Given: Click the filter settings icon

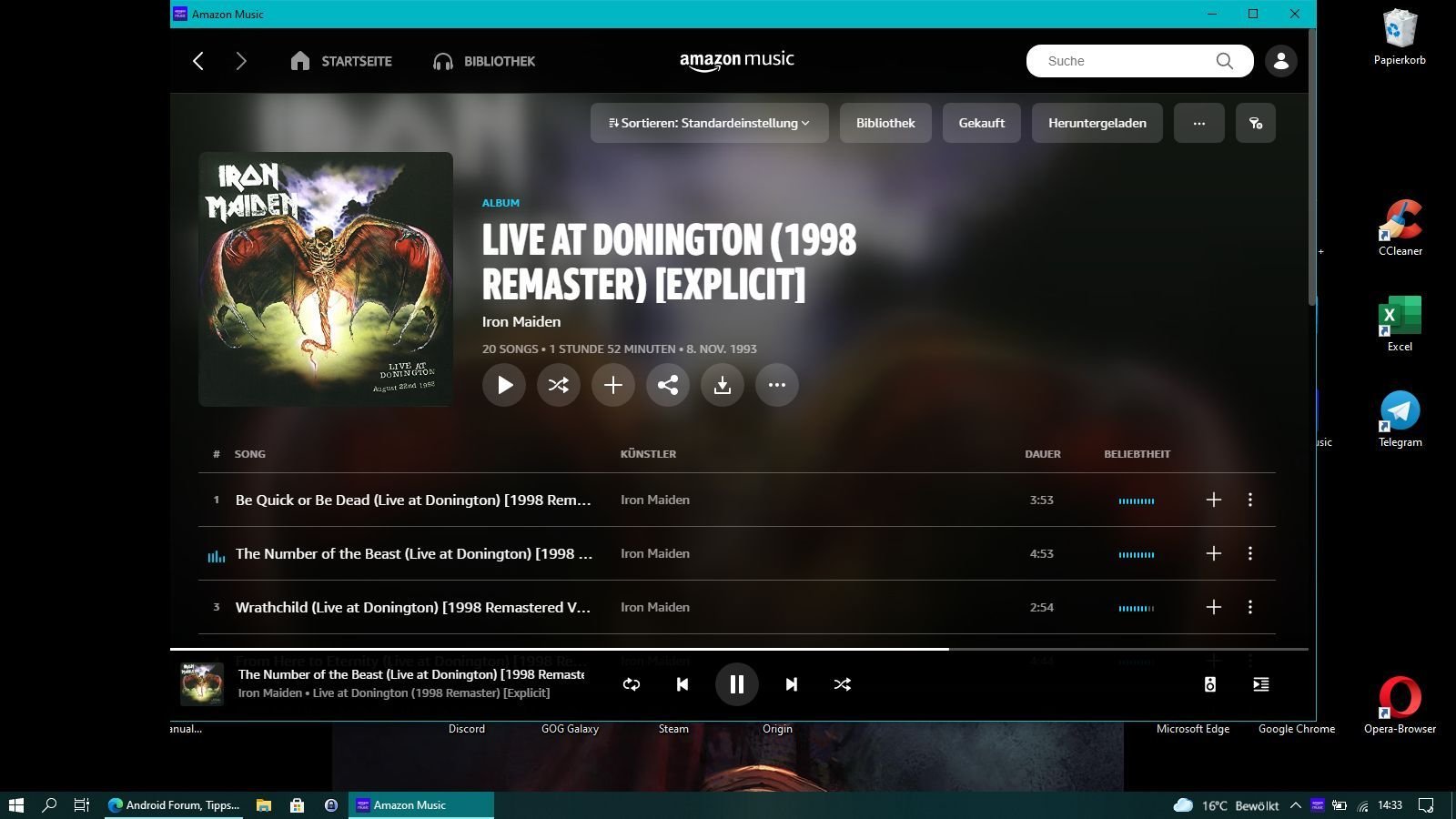Looking at the screenshot, I should (x=1256, y=123).
